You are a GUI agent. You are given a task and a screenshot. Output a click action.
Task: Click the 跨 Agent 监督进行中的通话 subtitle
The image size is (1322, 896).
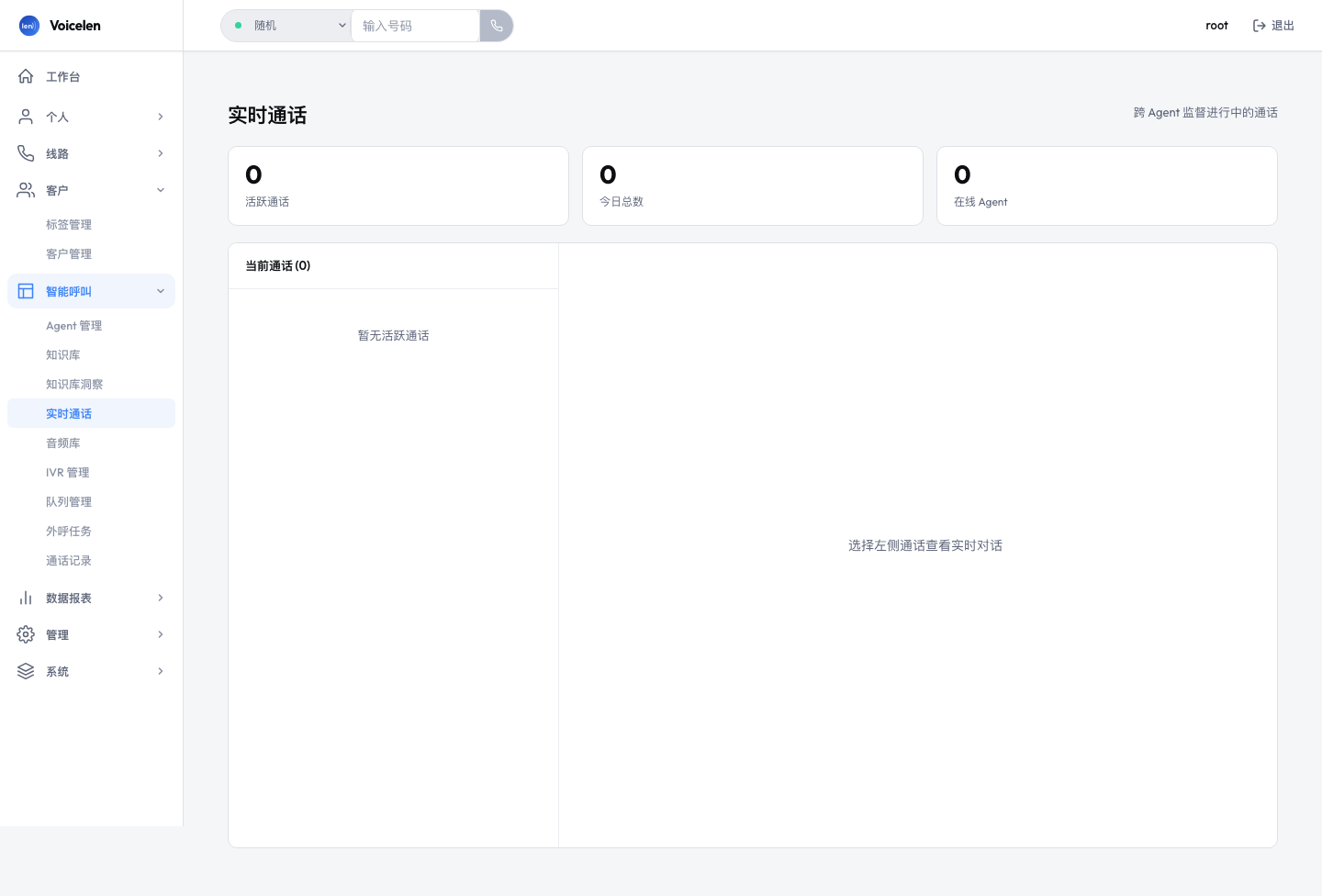pyautogui.click(x=1205, y=112)
